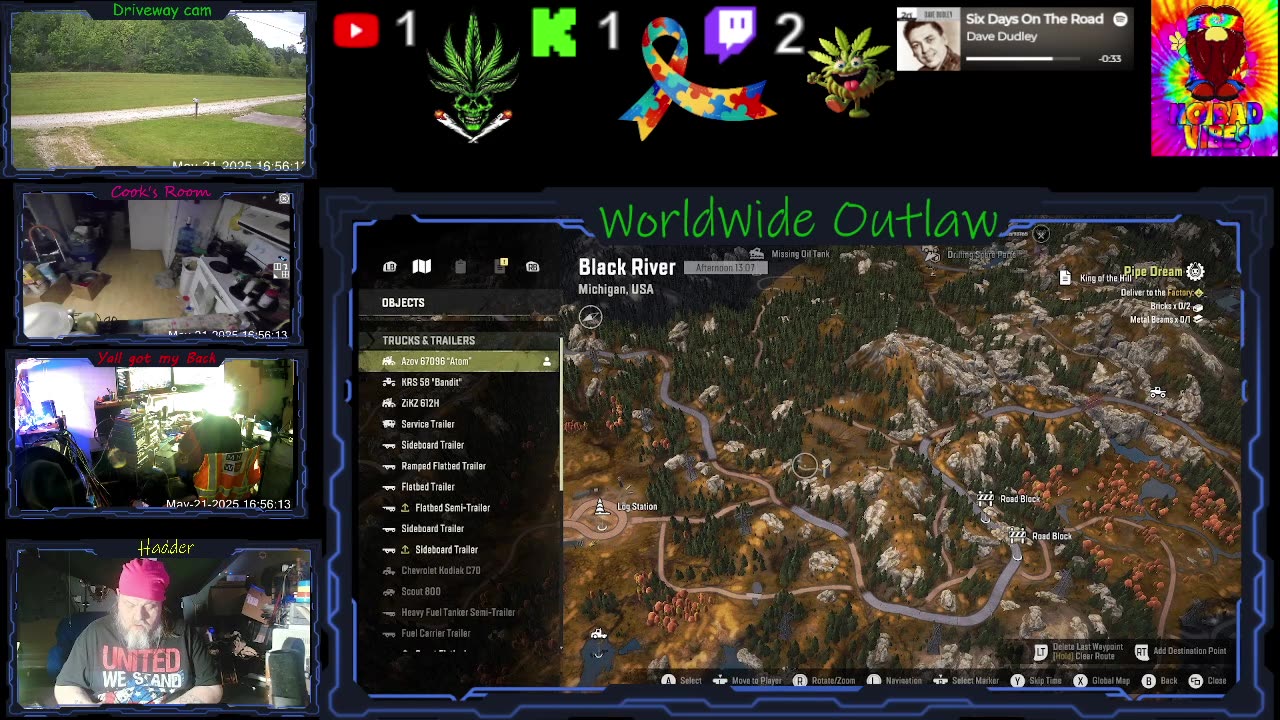
Task: Click the YouTube logo in overlay
Action: (356, 31)
